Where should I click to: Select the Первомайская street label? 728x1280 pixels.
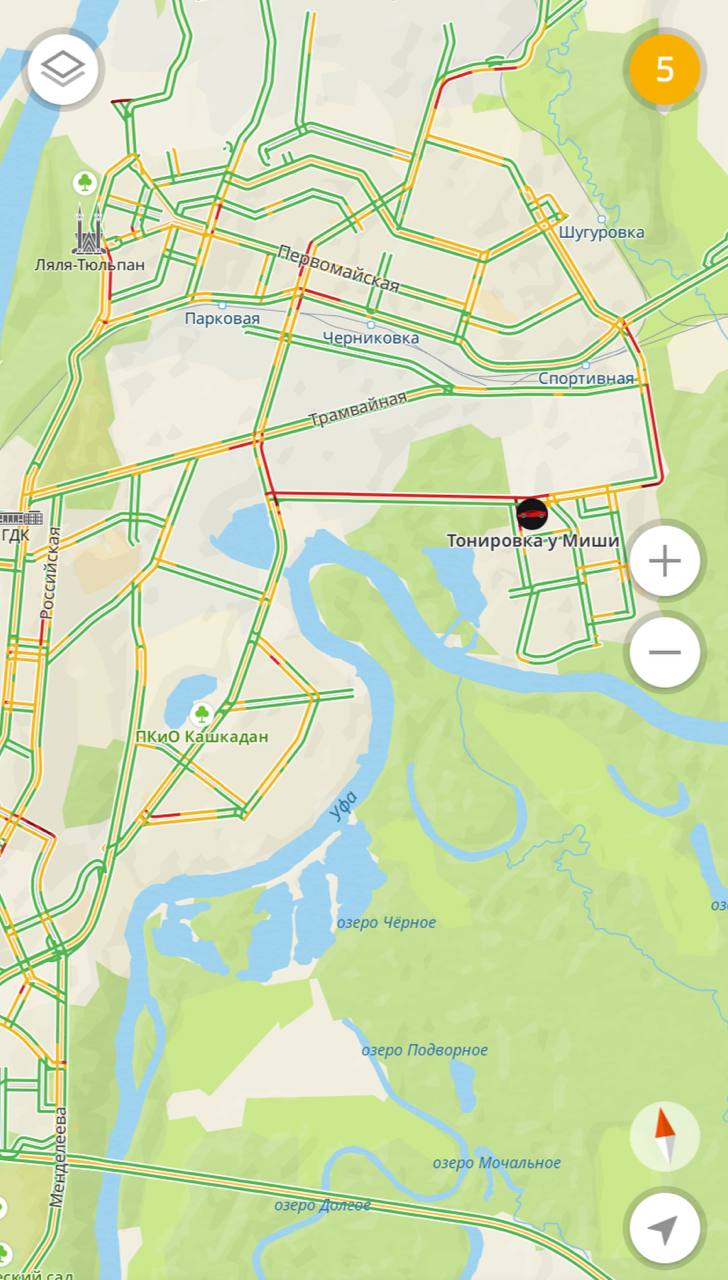pyautogui.click(x=339, y=268)
